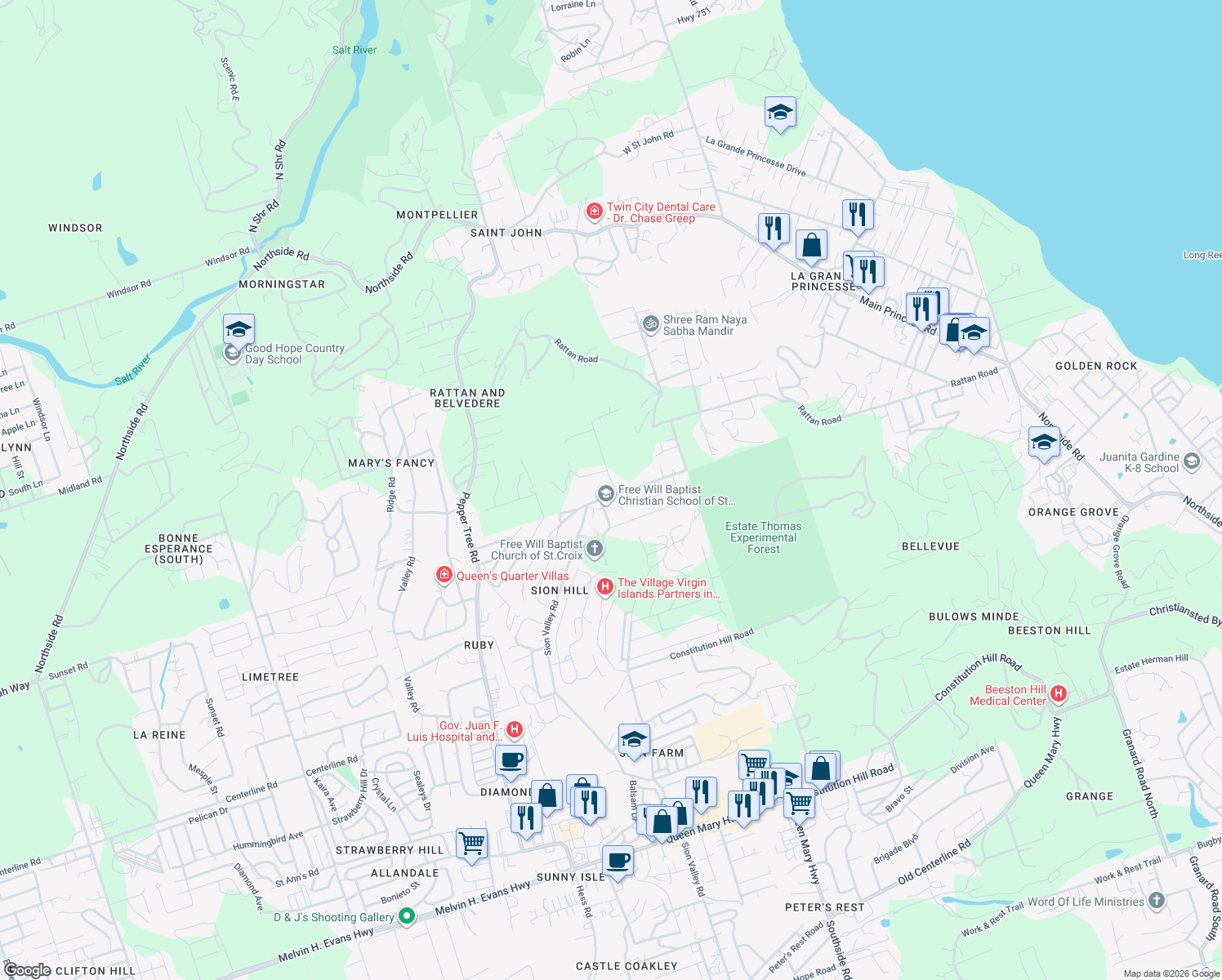Click the D & J's Shooting Gallery green marker

pos(406,916)
